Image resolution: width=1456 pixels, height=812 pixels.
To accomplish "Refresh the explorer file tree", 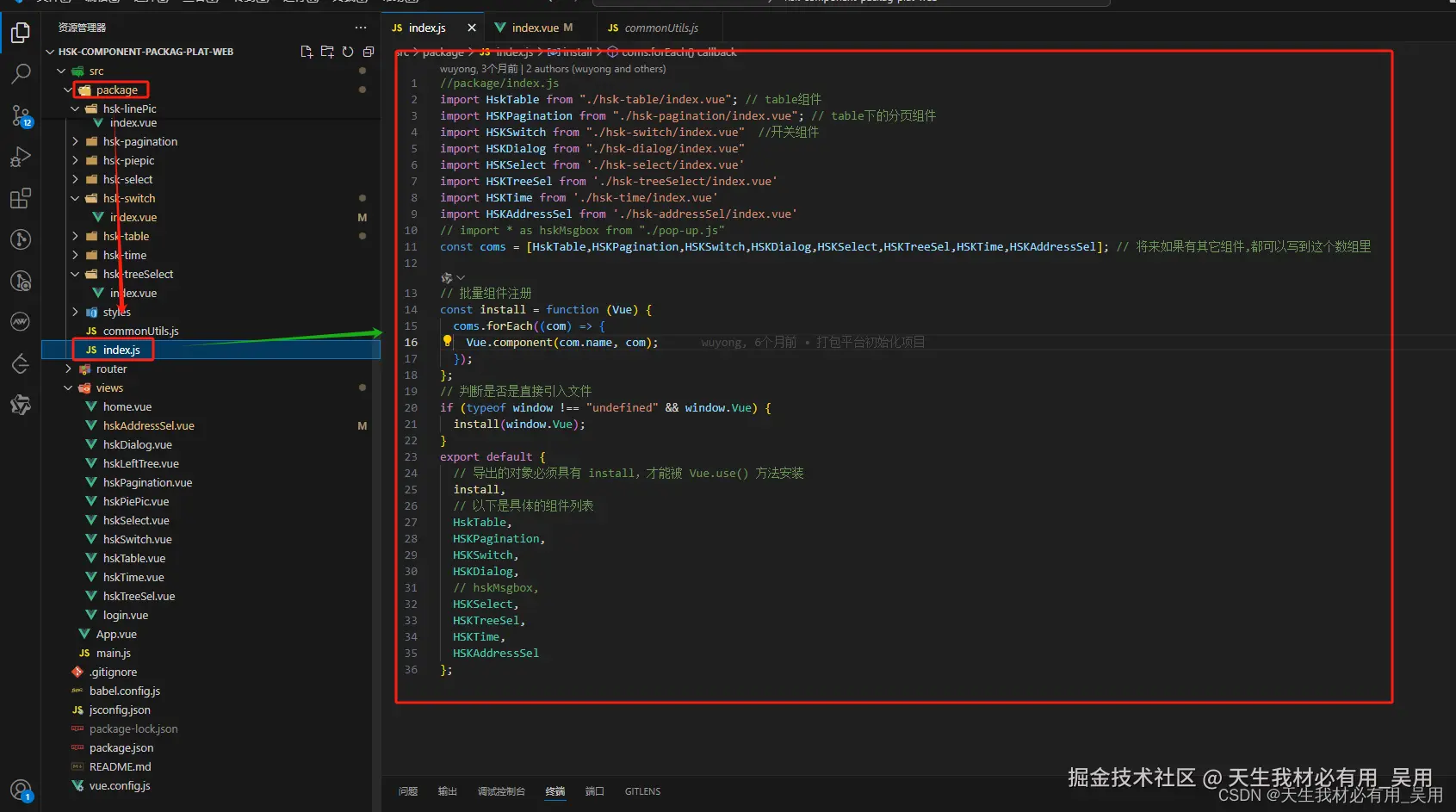I will [348, 52].
